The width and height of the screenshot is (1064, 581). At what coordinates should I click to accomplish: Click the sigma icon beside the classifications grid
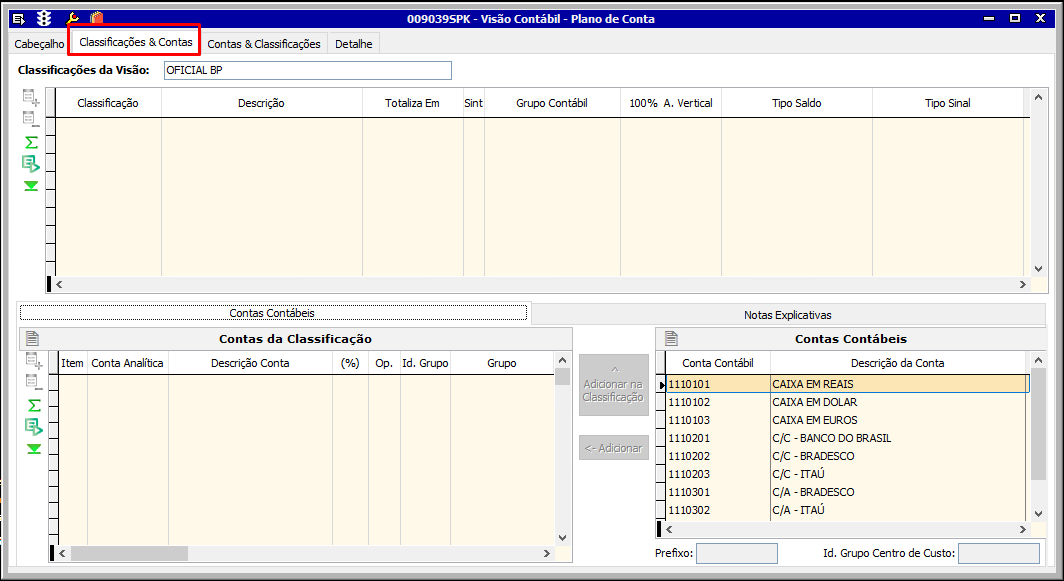coord(32,142)
